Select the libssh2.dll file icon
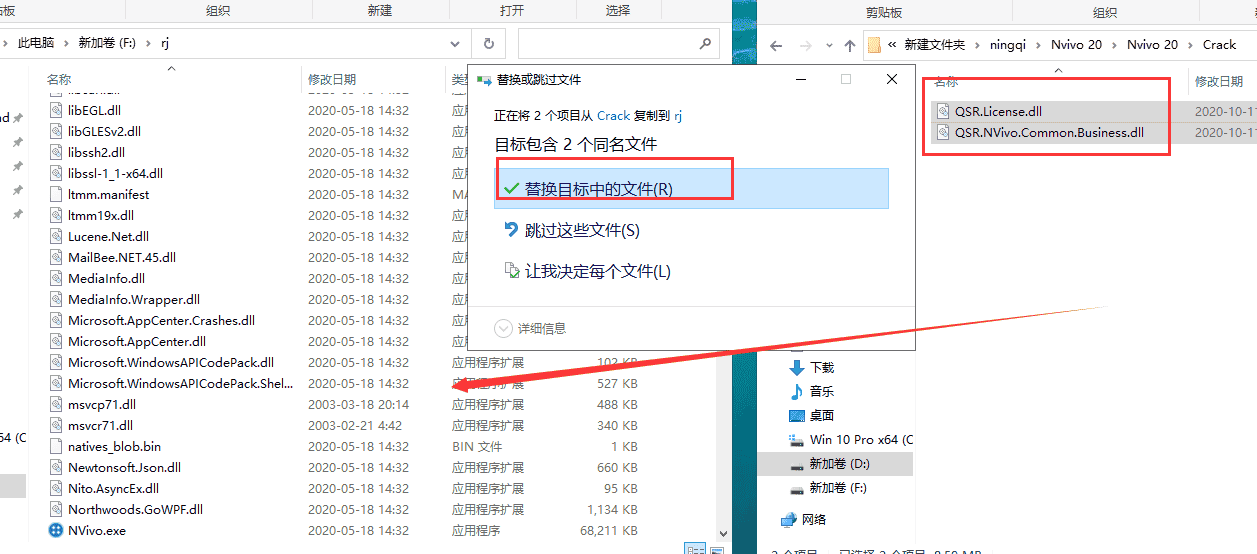Image resolution: width=1257 pixels, height=554 pixels. click(56, 152)
